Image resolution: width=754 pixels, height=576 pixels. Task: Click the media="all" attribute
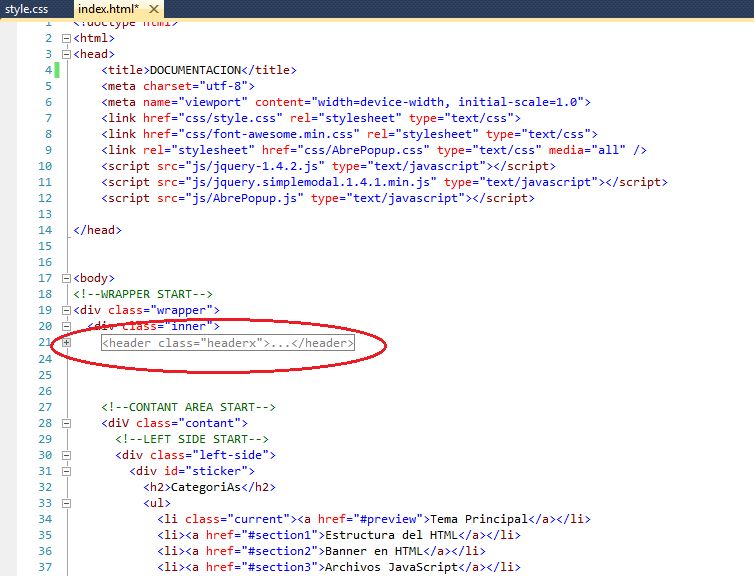[x=587, y=150]
